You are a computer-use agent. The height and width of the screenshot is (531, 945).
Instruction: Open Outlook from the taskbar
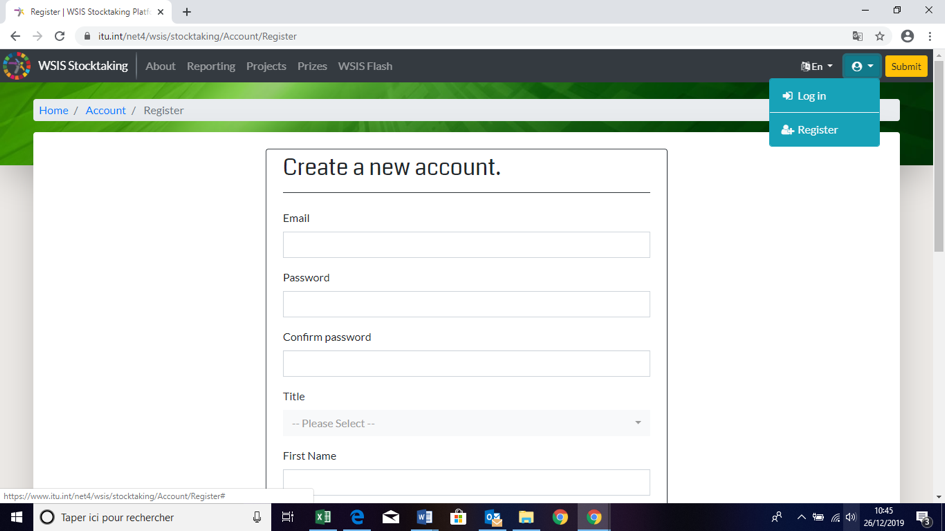[x=492, y=517]
